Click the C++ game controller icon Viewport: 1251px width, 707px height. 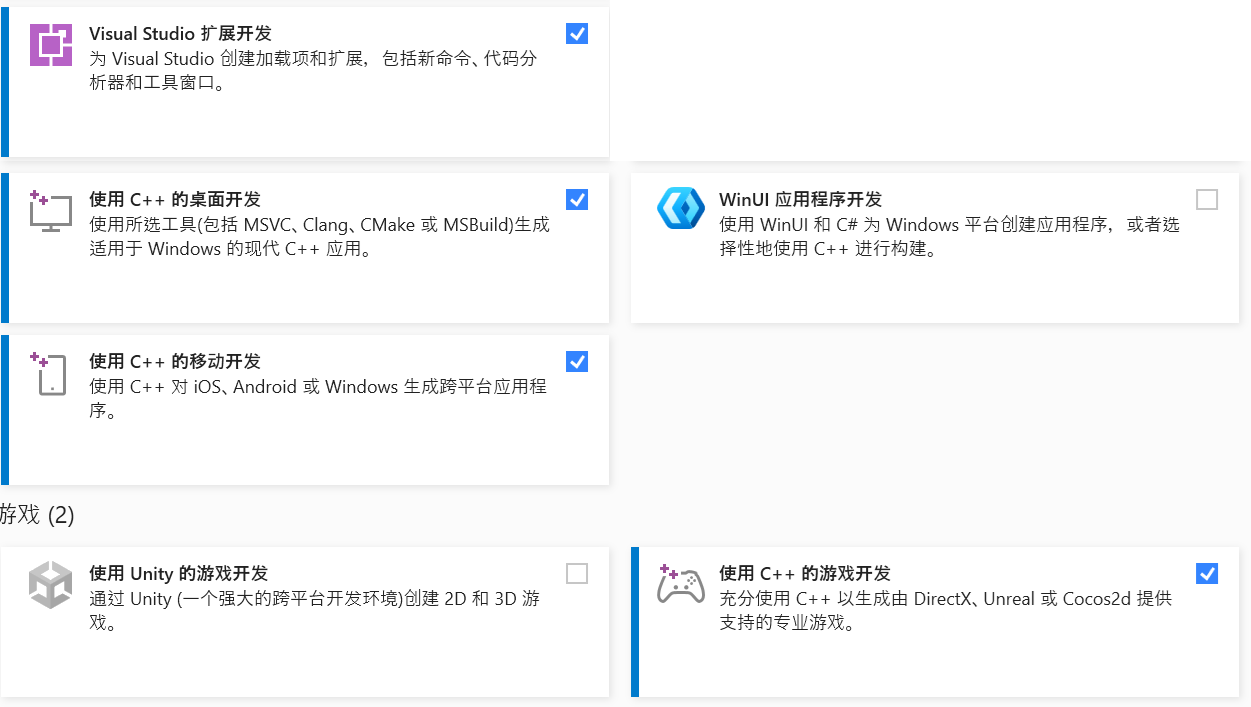click(x=681, y=584)
